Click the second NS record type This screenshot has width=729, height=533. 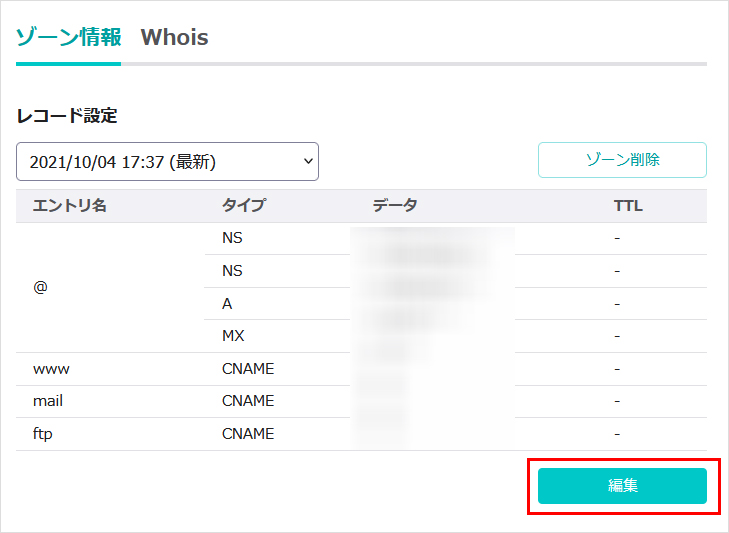[x=232, y=271]
